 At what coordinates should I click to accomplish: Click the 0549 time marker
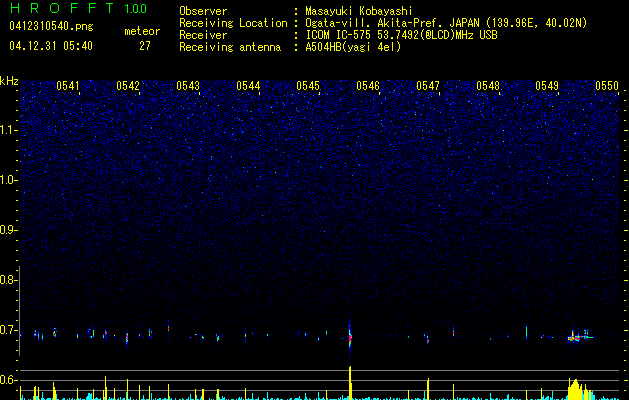(x=547, y=86)
